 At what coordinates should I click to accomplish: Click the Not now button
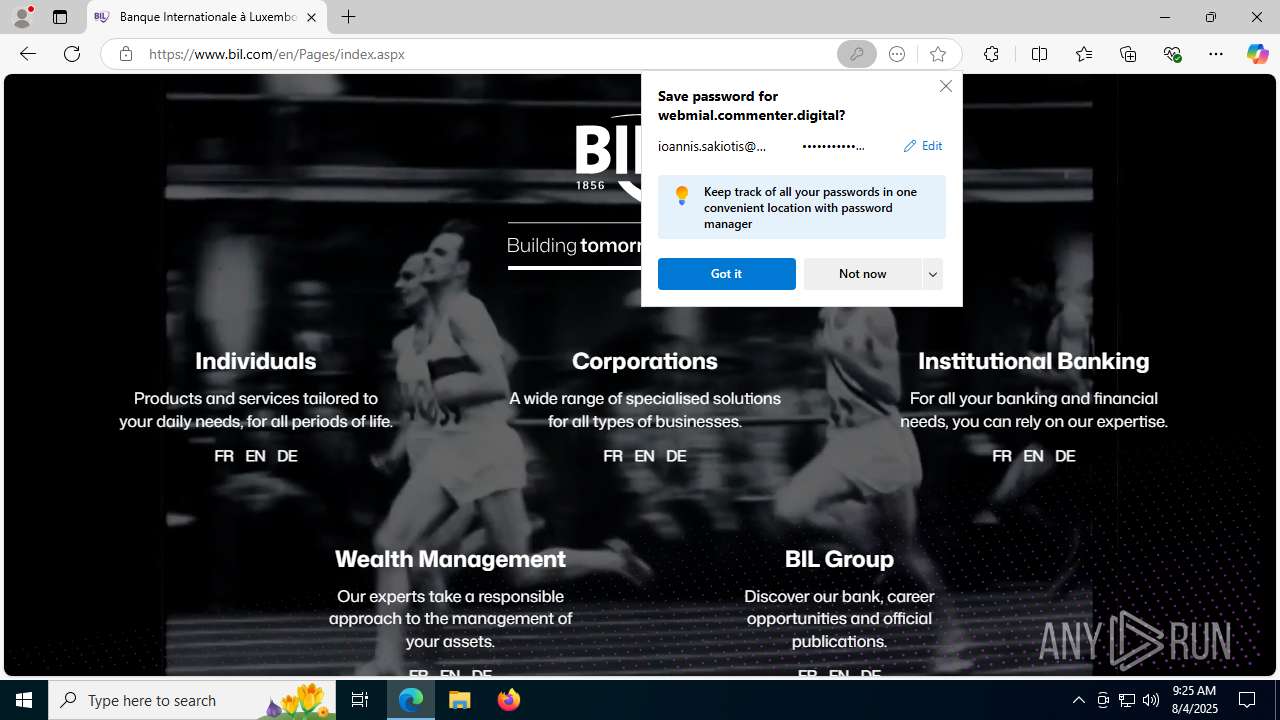coord(862,274)
